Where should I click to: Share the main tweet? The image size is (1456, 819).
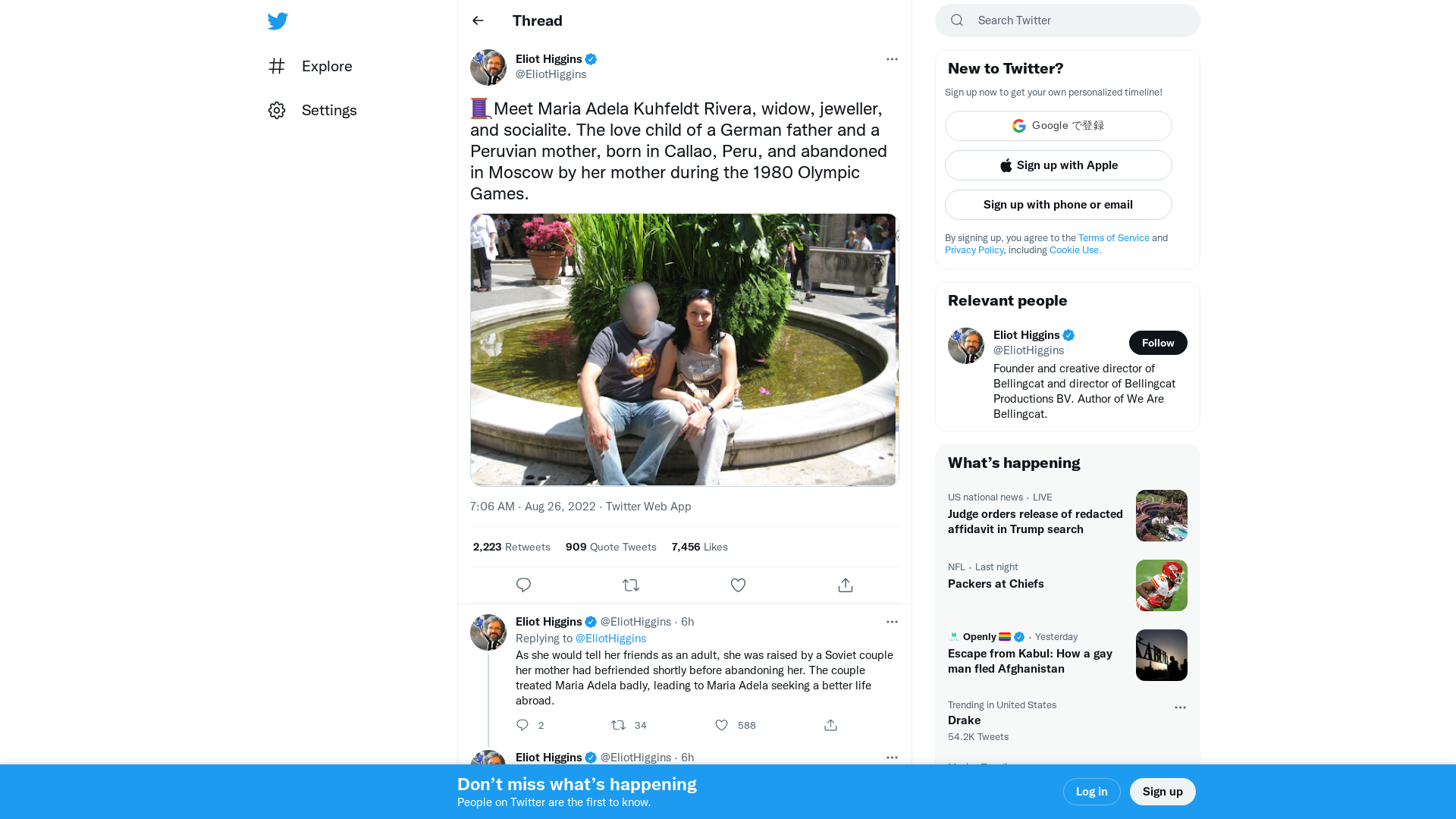[x=846, y=585]
